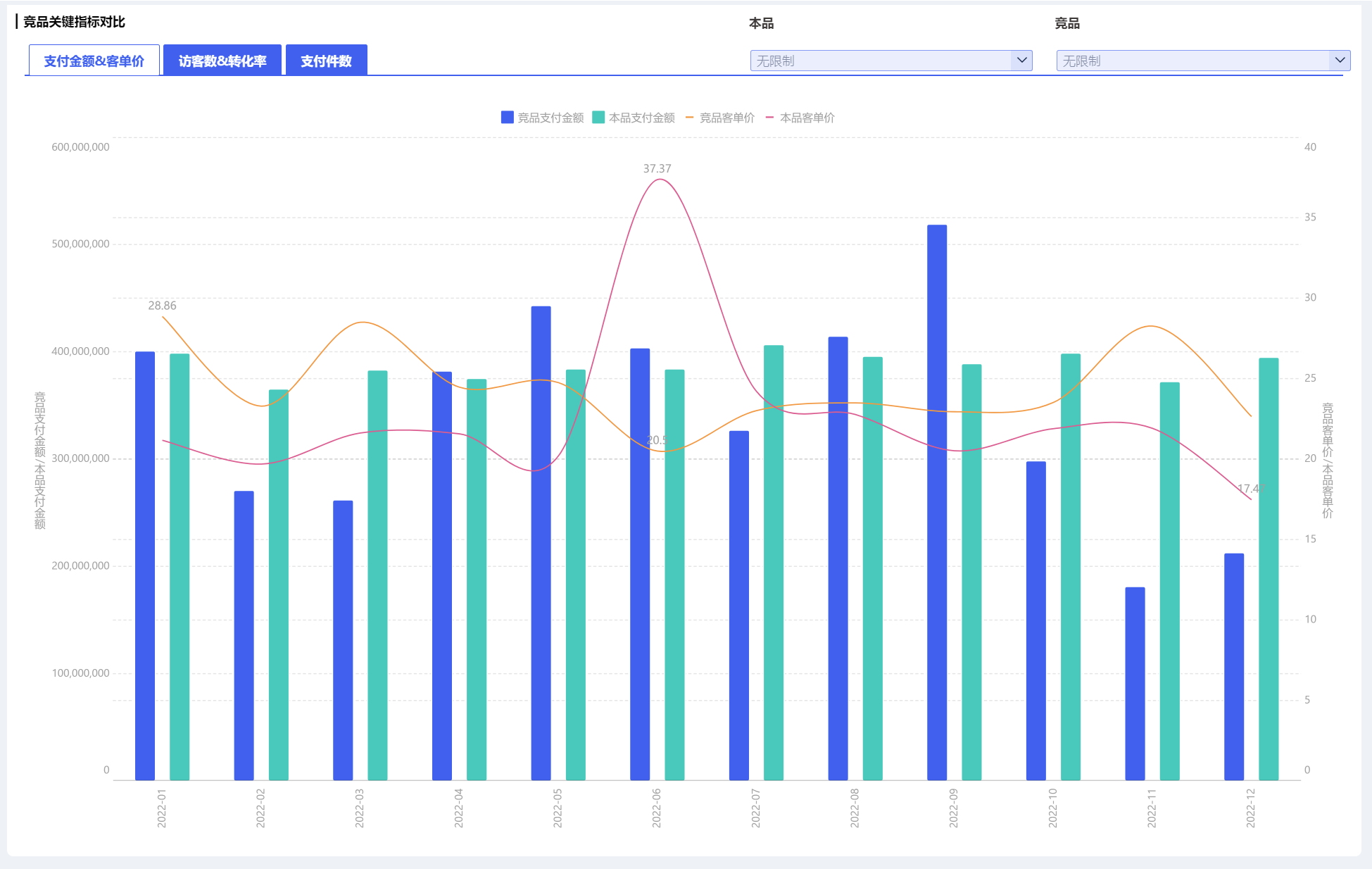
Task: Select the 支付件数 tab
Action: coord(326,61)
